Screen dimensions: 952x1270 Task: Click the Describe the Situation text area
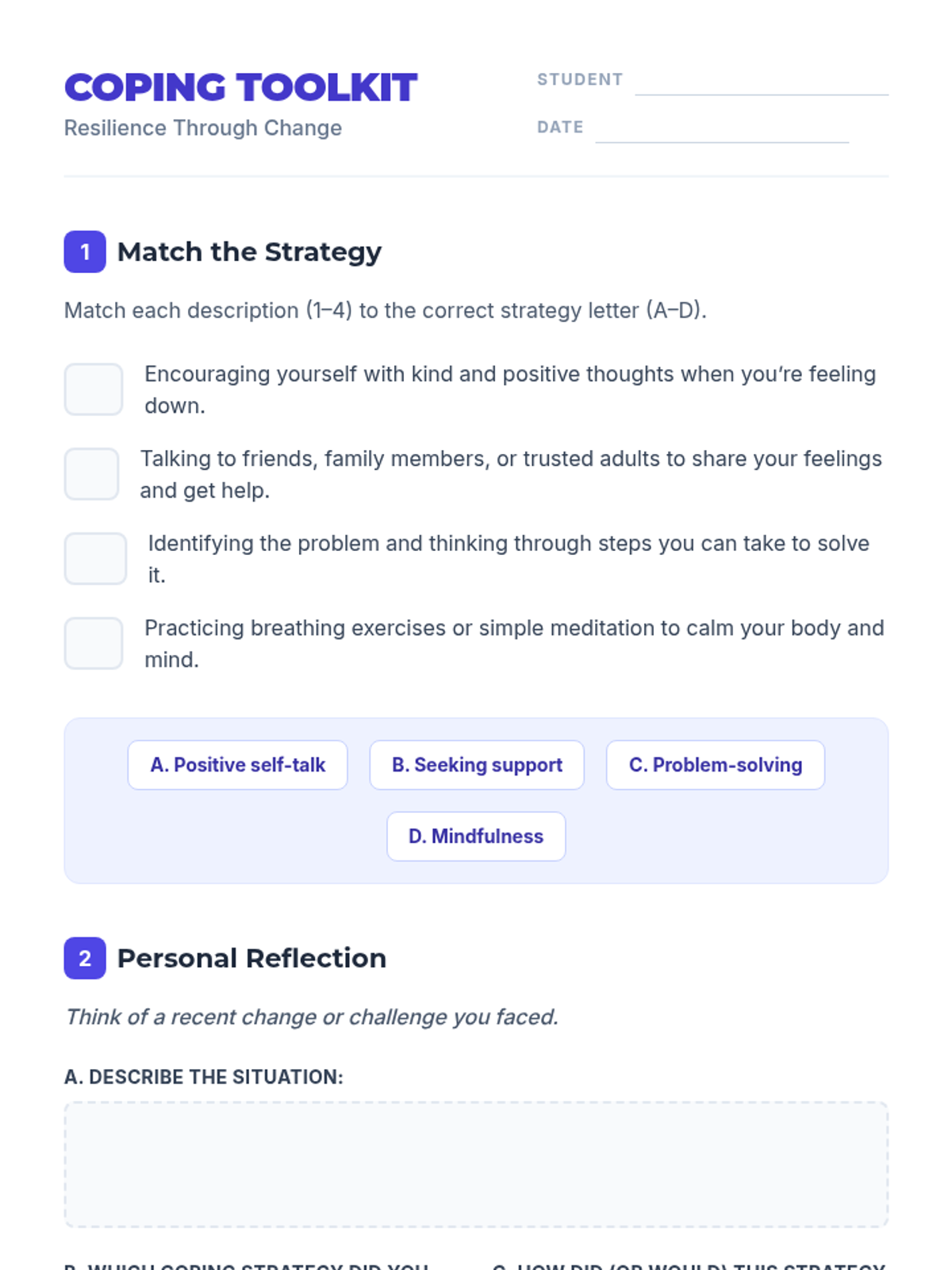[x=476, y=1164]
